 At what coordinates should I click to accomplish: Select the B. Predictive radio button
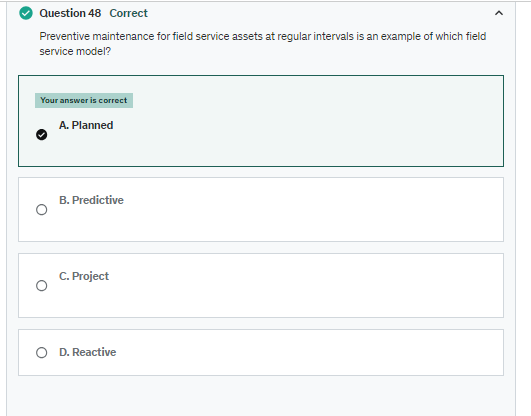[x=42, y=210]
